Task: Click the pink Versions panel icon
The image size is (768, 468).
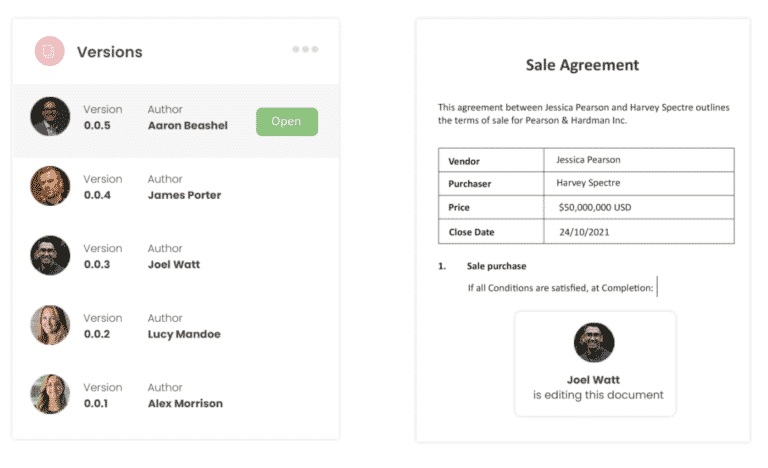Action: point(49,51)
